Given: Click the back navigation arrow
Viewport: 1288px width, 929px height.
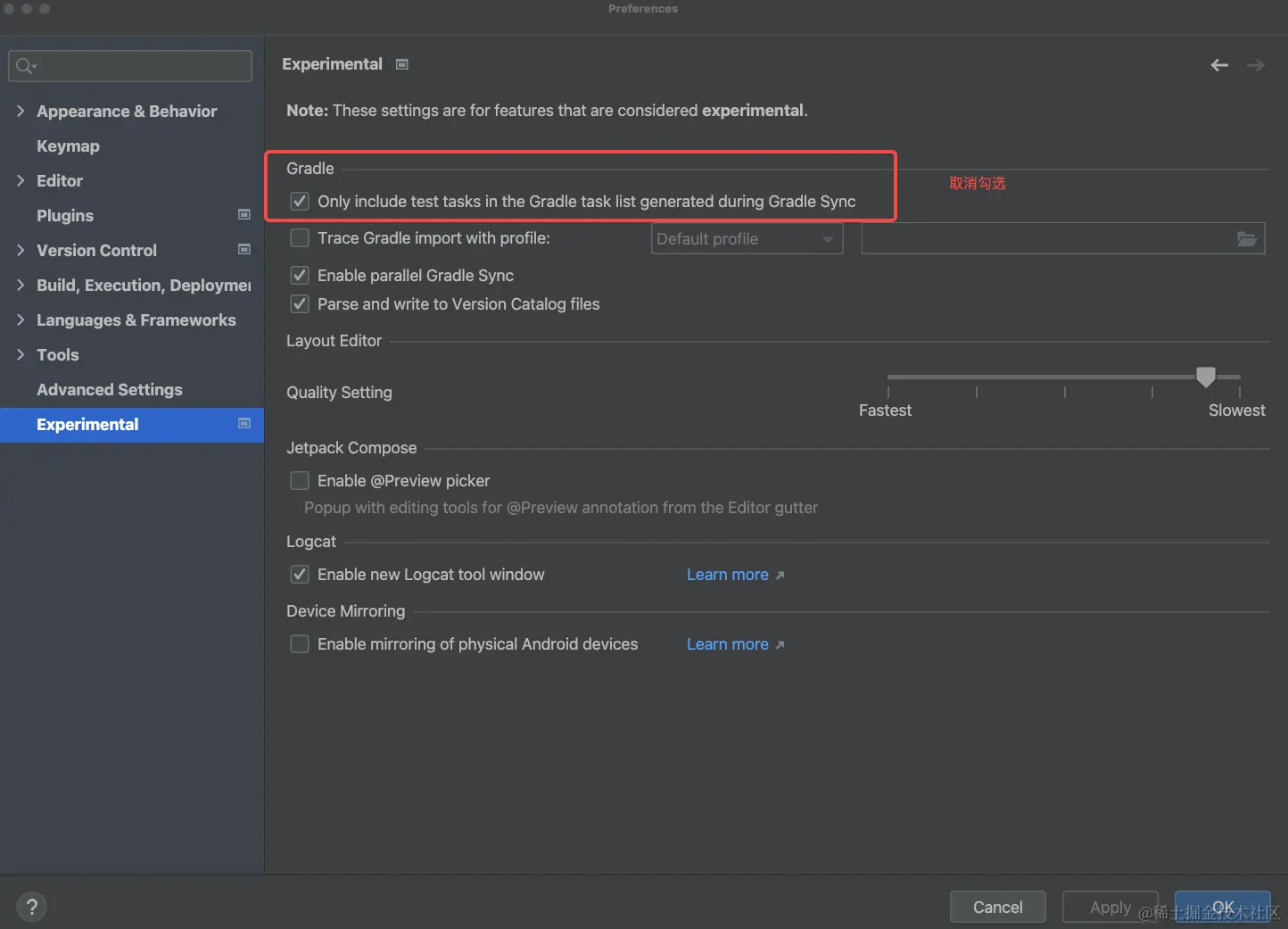Looking at the screenshot, I should (1219, 65).
